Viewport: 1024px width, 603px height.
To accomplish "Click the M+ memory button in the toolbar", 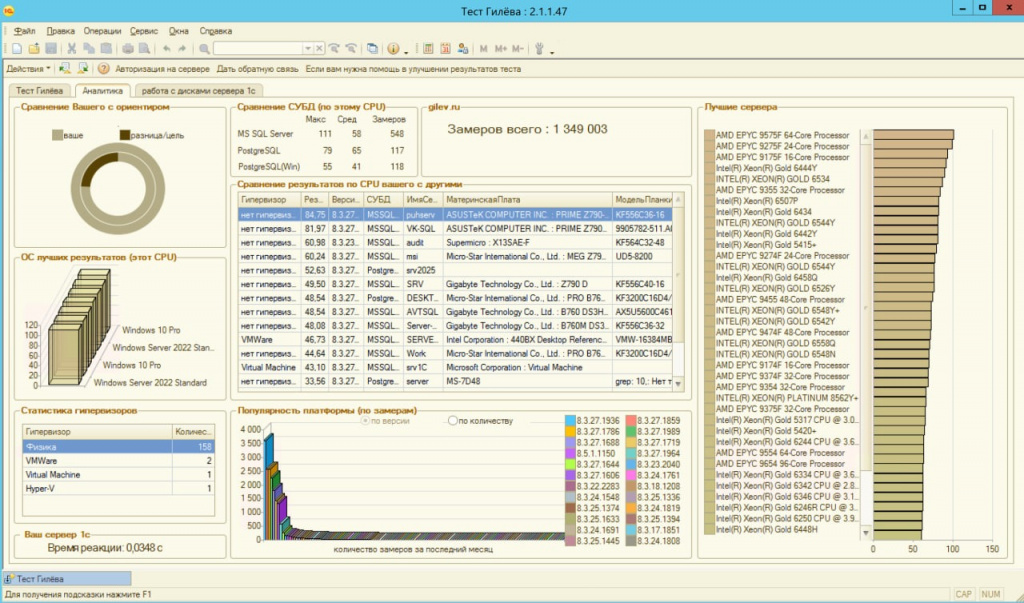I will (x=501, y=48).
